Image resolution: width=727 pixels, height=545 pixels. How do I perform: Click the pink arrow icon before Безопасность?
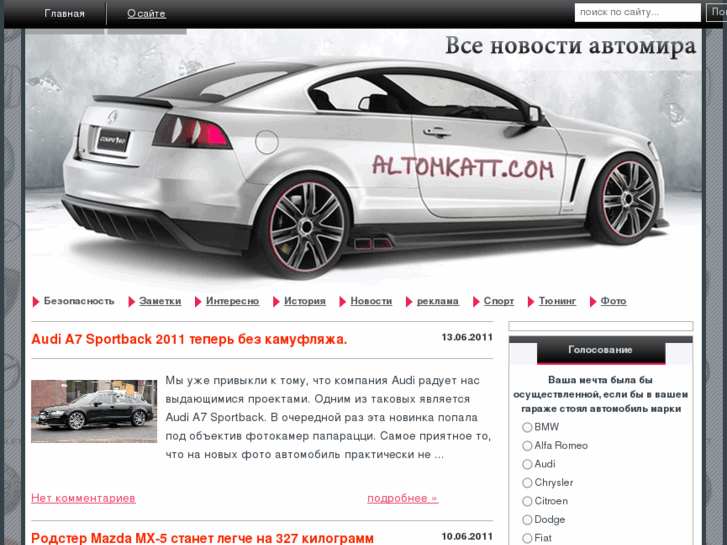pyautogui.click(x=36, y=301)
